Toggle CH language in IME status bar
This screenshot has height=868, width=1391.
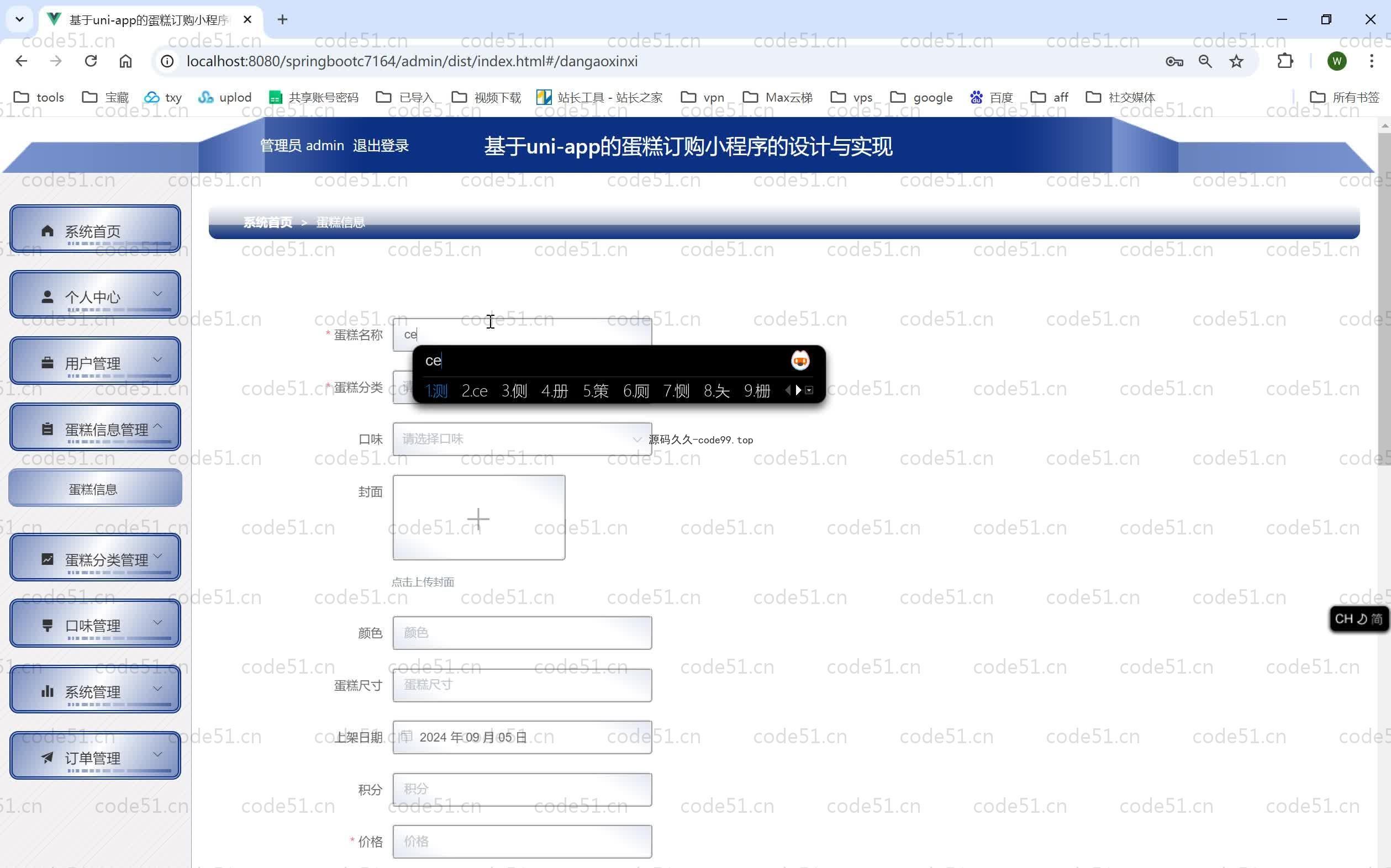coord(1344,619)
